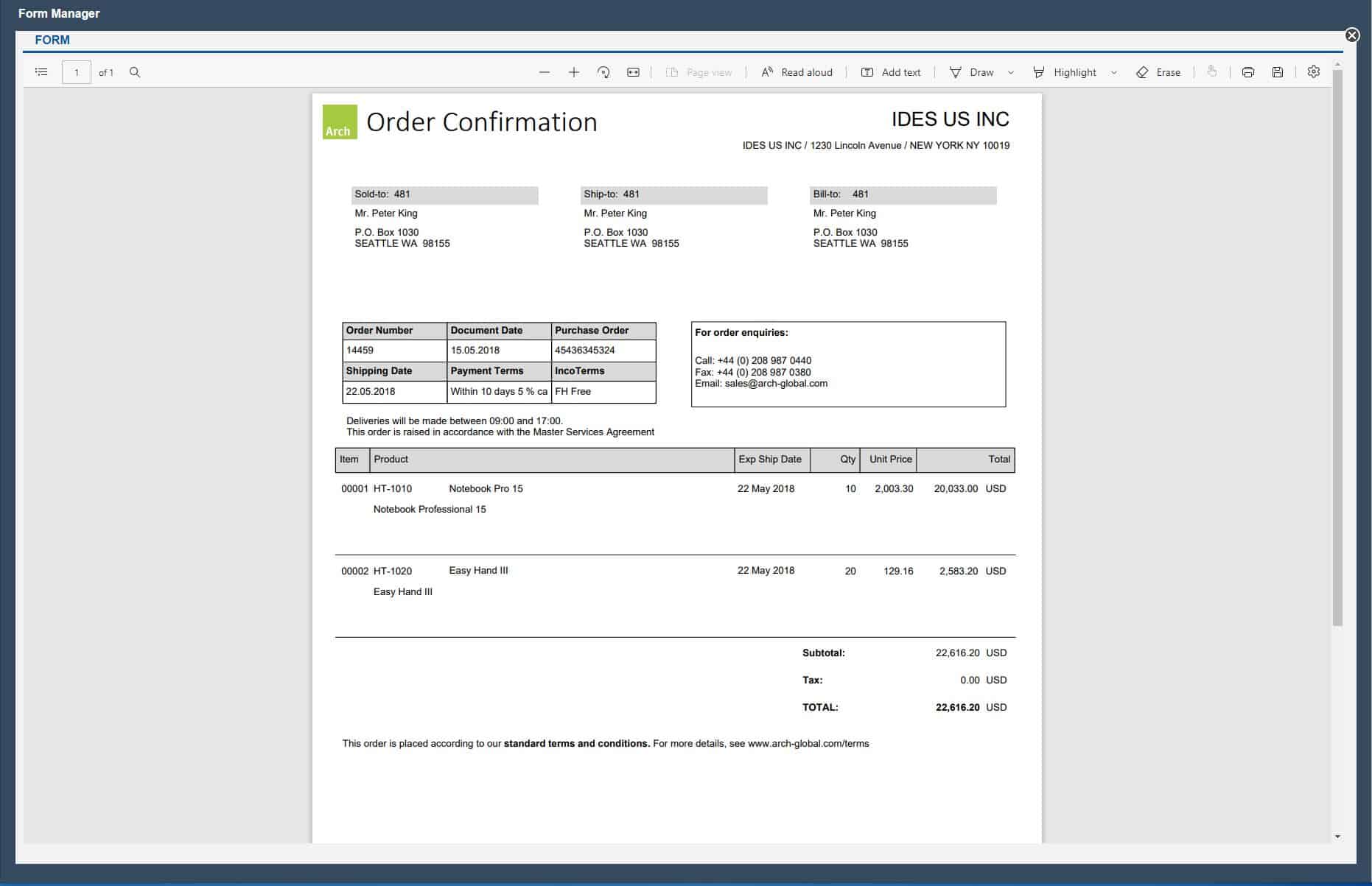The image size is (1372, 886).
Task: Zoom in with the plus icon
Action: tap(574, 72)
